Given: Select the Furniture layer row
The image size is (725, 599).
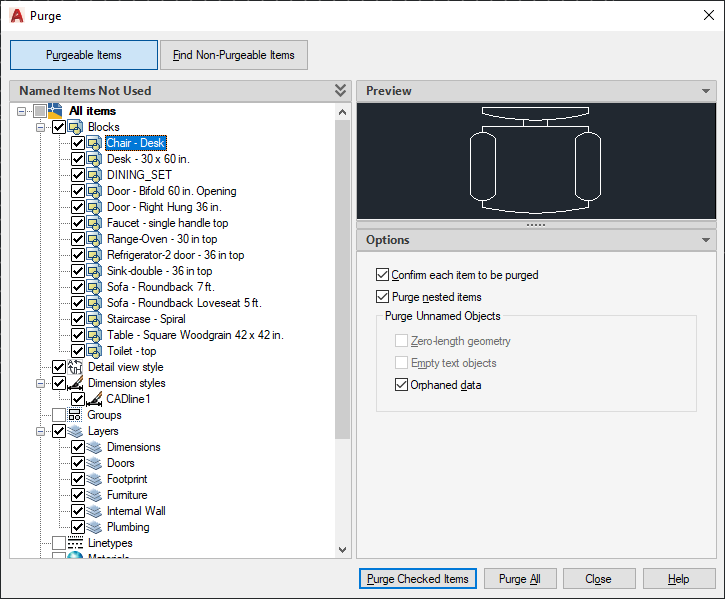Looking at the screenshot, I should (x=127, y=495).
